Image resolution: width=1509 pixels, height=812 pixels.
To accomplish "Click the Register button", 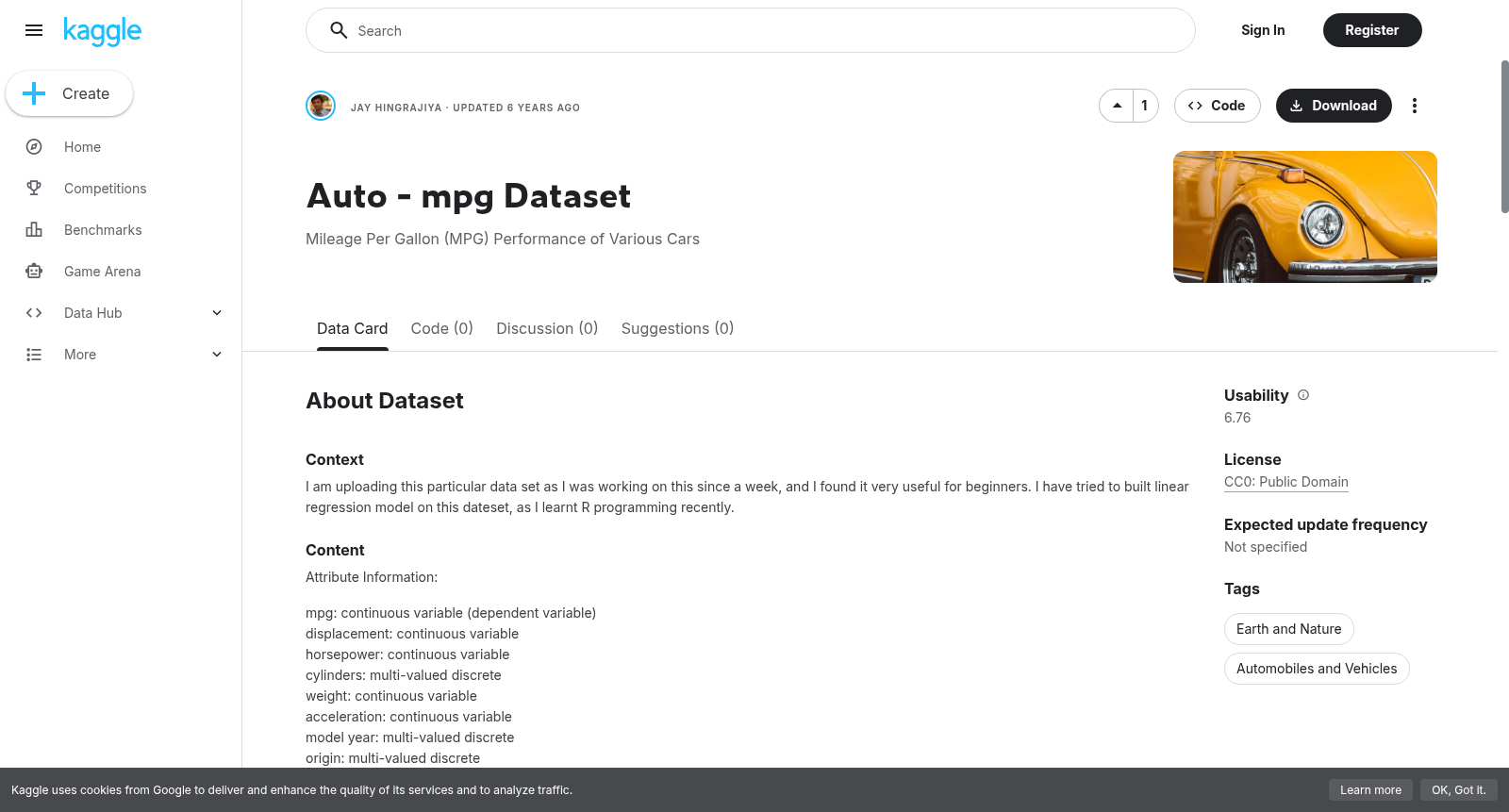I will (x=1372, y=30).
